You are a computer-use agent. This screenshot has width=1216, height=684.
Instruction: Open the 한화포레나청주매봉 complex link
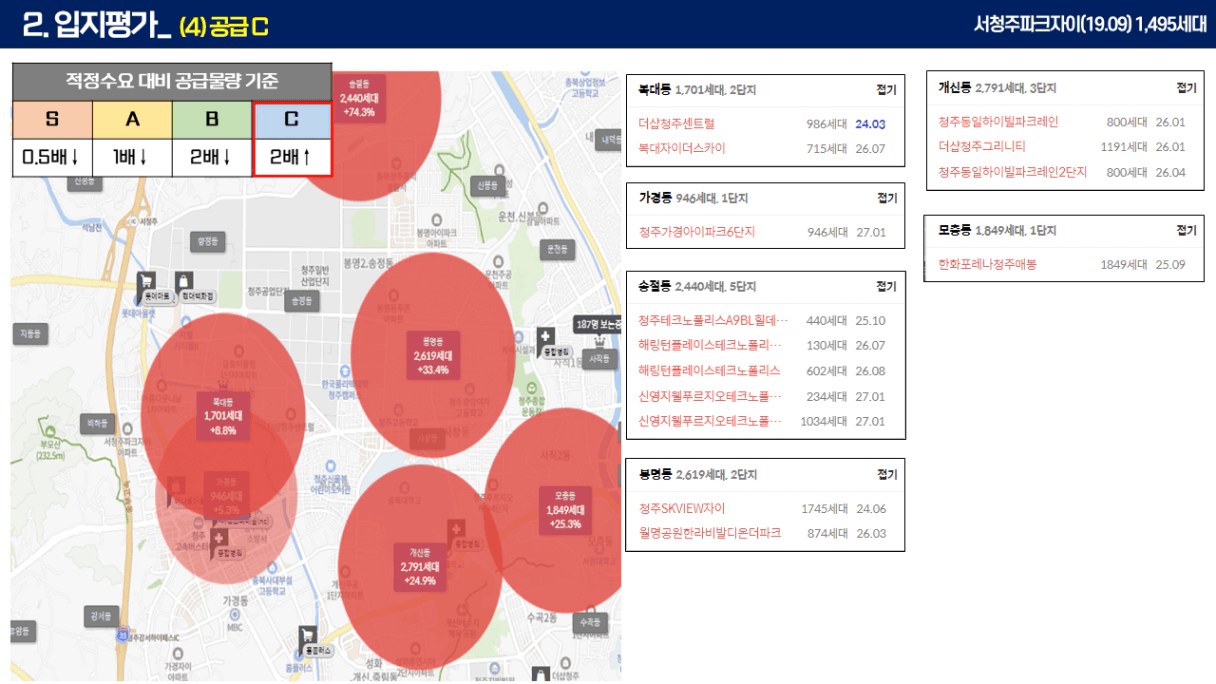pos(988,265)
